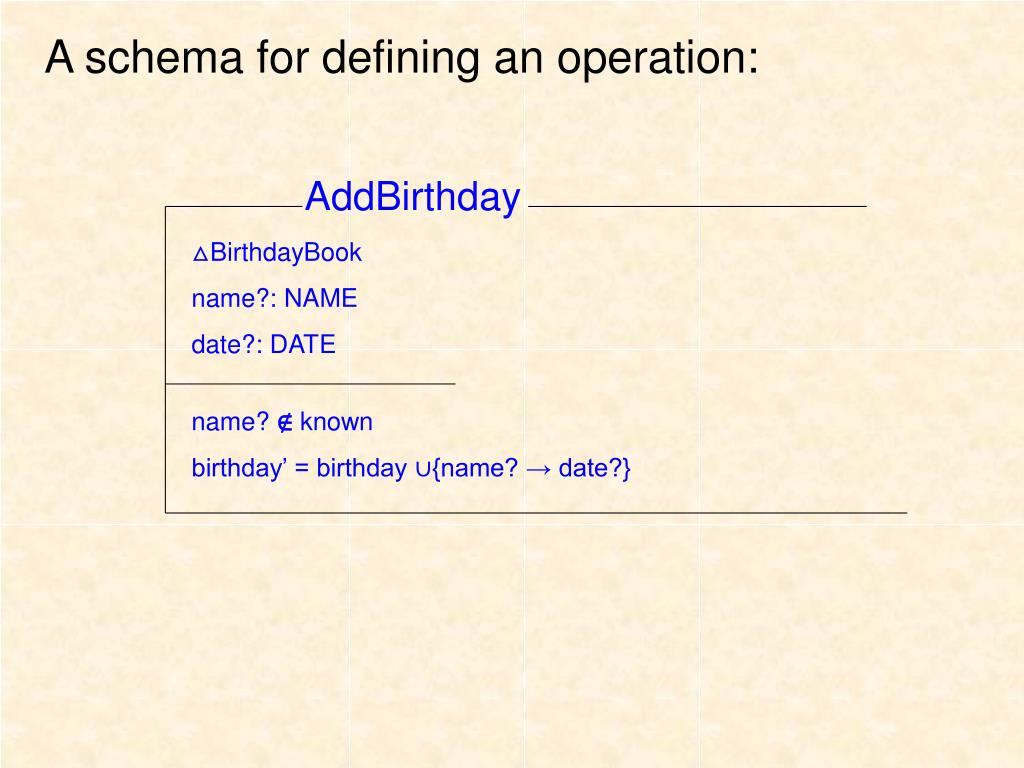Click the equals sign after birthday'

coord(301,469)
